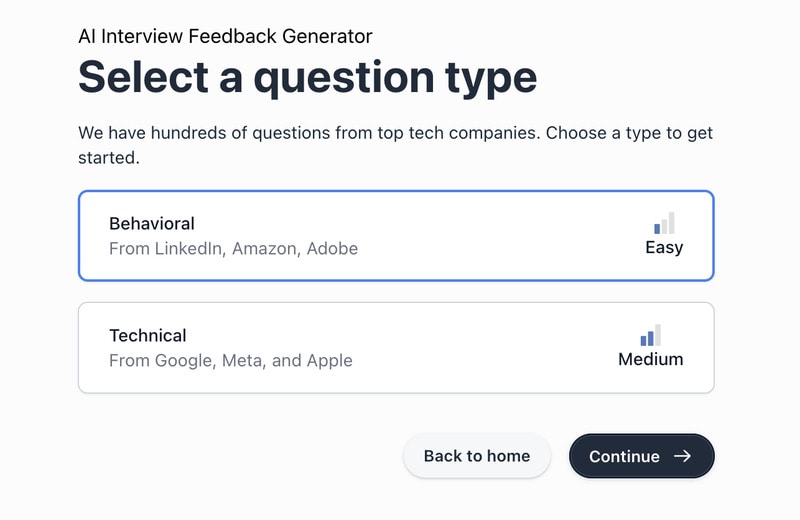Click the "Easy" difficulty label

664,248
